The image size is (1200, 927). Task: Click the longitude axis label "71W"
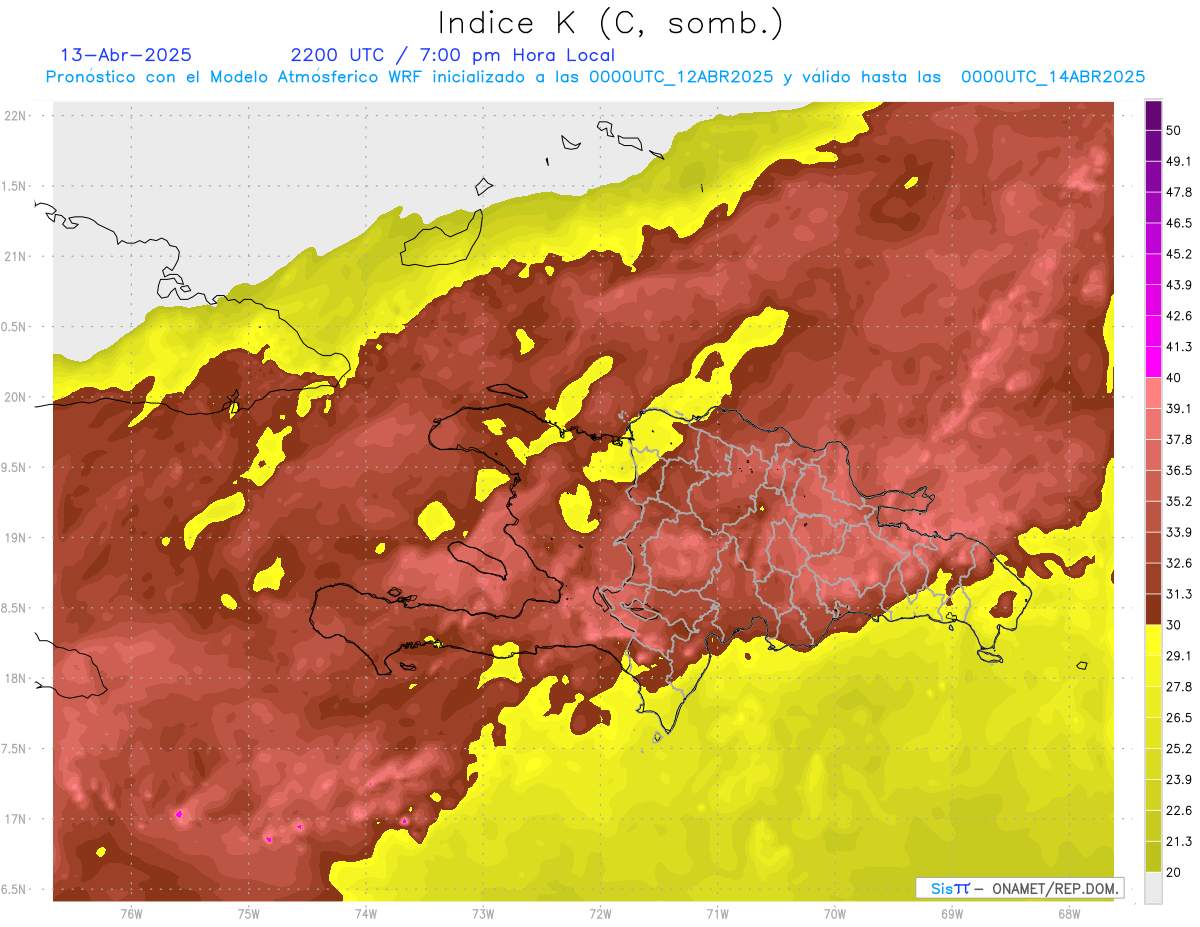point(717,913)
